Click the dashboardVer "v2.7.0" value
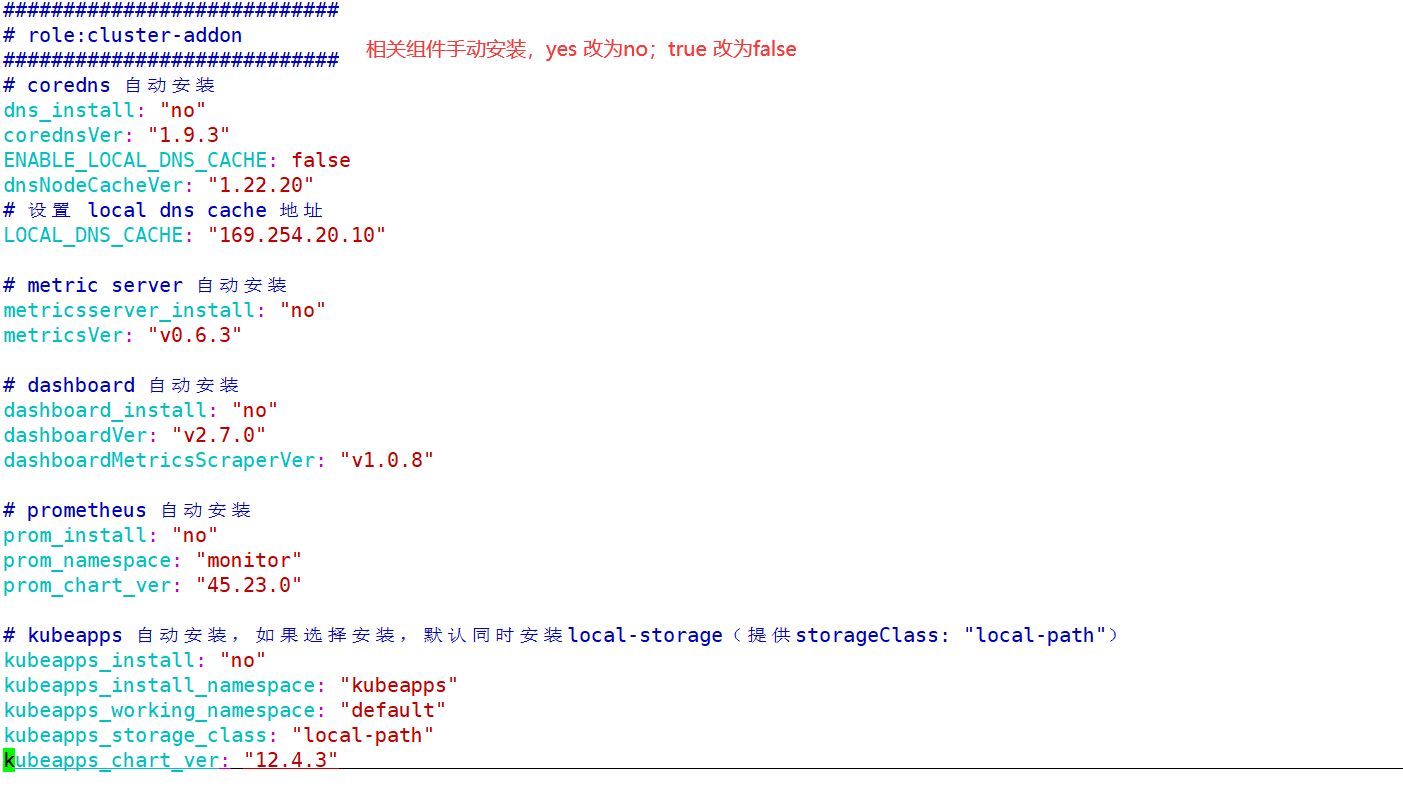This screenshot has width=1403, height=788. [219, 435]
